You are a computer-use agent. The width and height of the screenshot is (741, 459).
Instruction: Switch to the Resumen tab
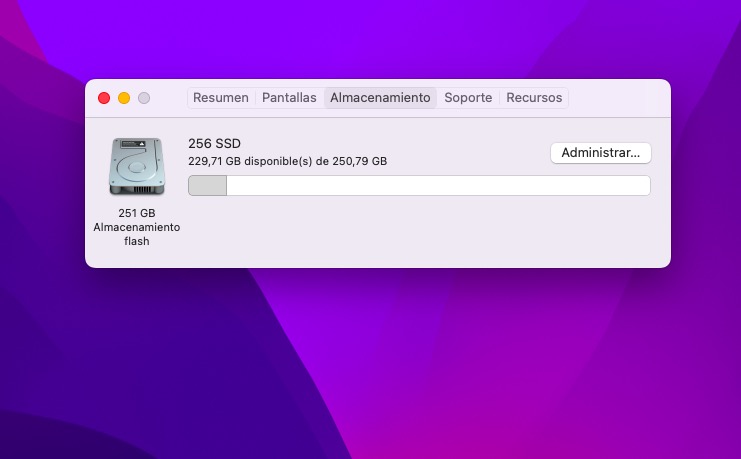(x=220, y=98)
